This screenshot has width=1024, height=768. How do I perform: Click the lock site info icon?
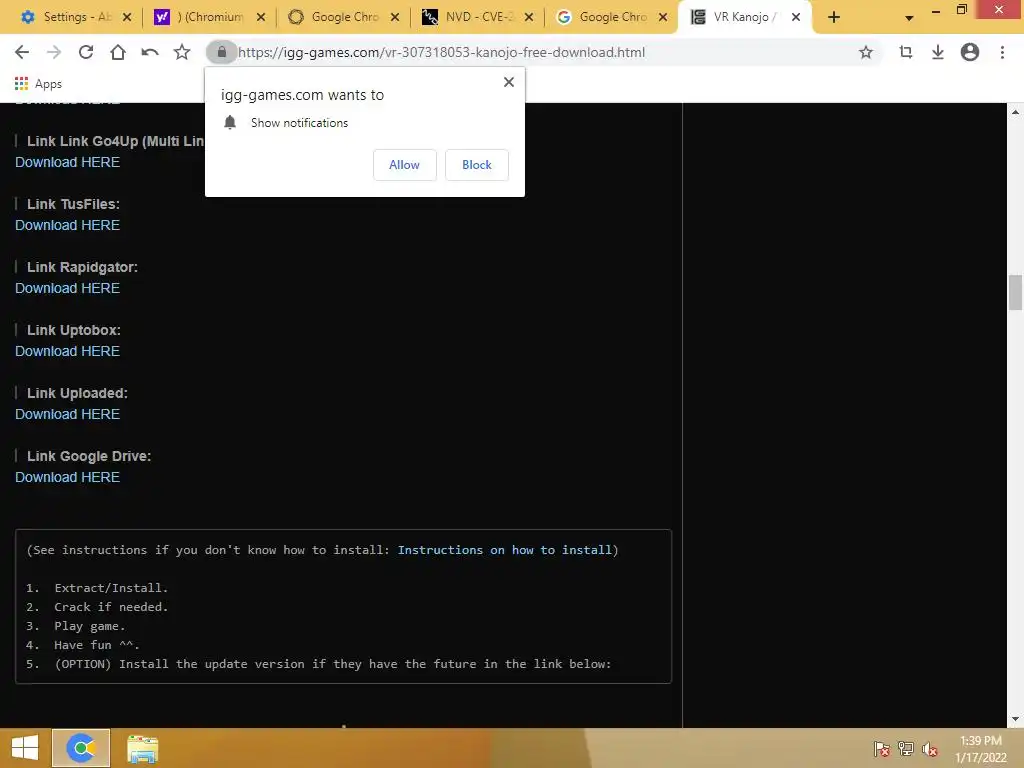tap(221, 52)
